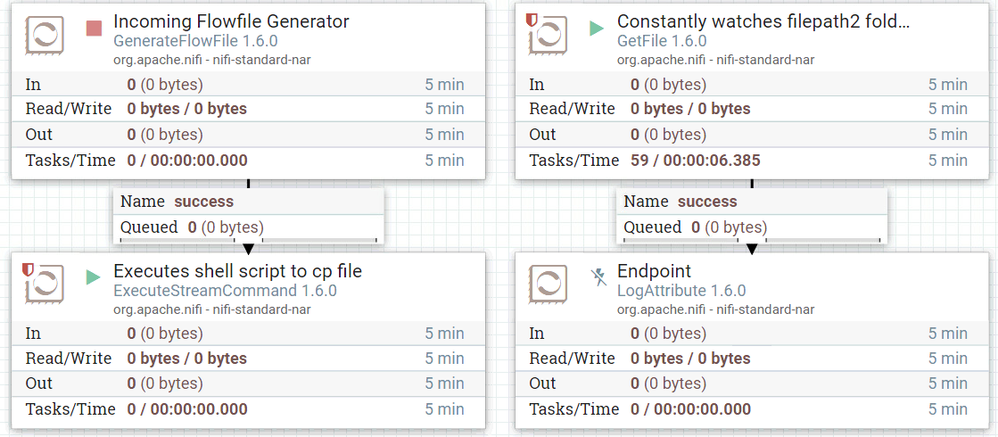The image size is (998, 437).
Task: Click the GetFile processor icon
Action: pyautogui.click(x=549, y=36)
